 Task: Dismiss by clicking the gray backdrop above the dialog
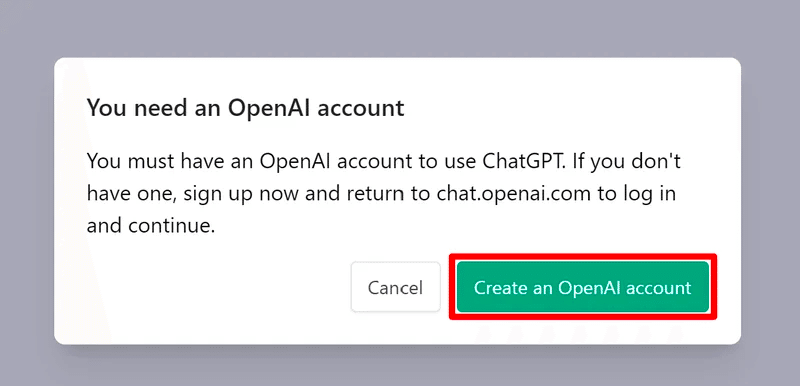[x=400, y=28]
